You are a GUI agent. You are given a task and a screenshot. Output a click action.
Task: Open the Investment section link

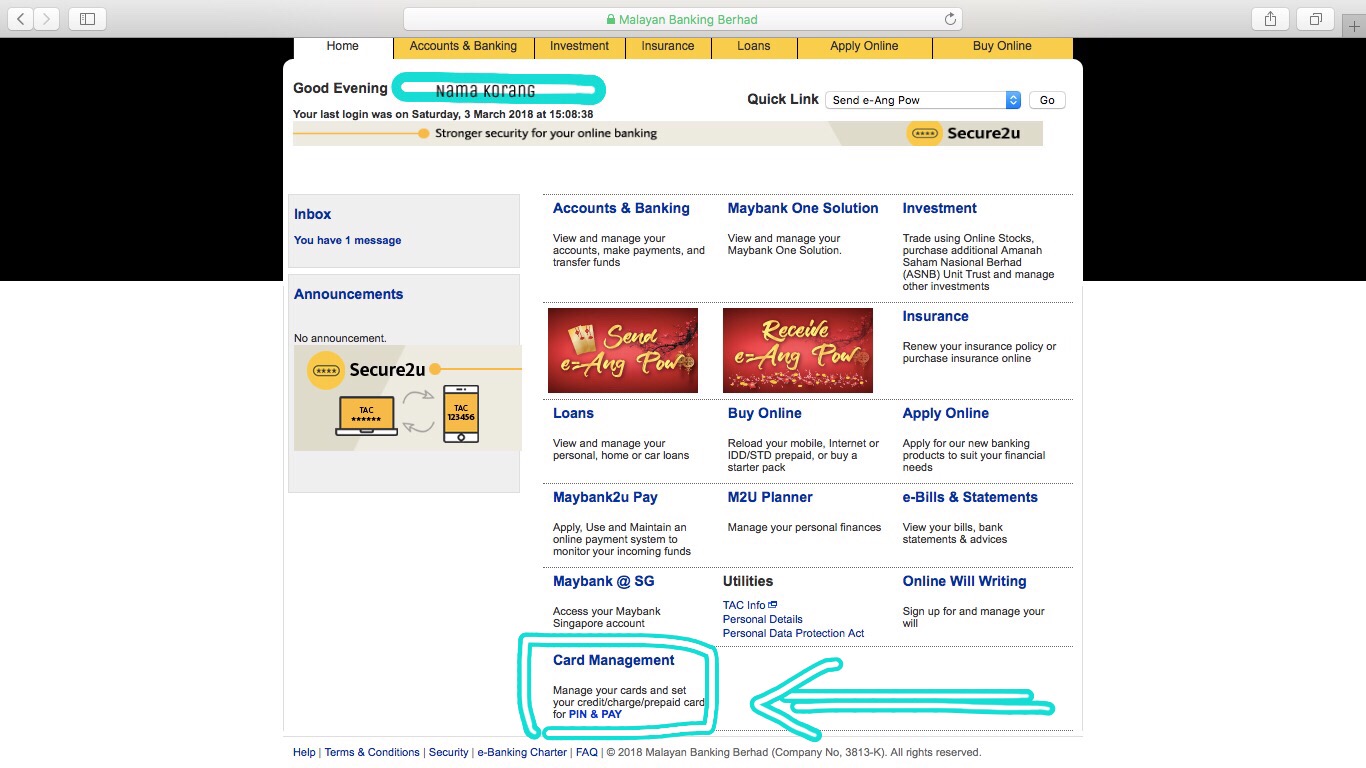(x=939, y=208)
